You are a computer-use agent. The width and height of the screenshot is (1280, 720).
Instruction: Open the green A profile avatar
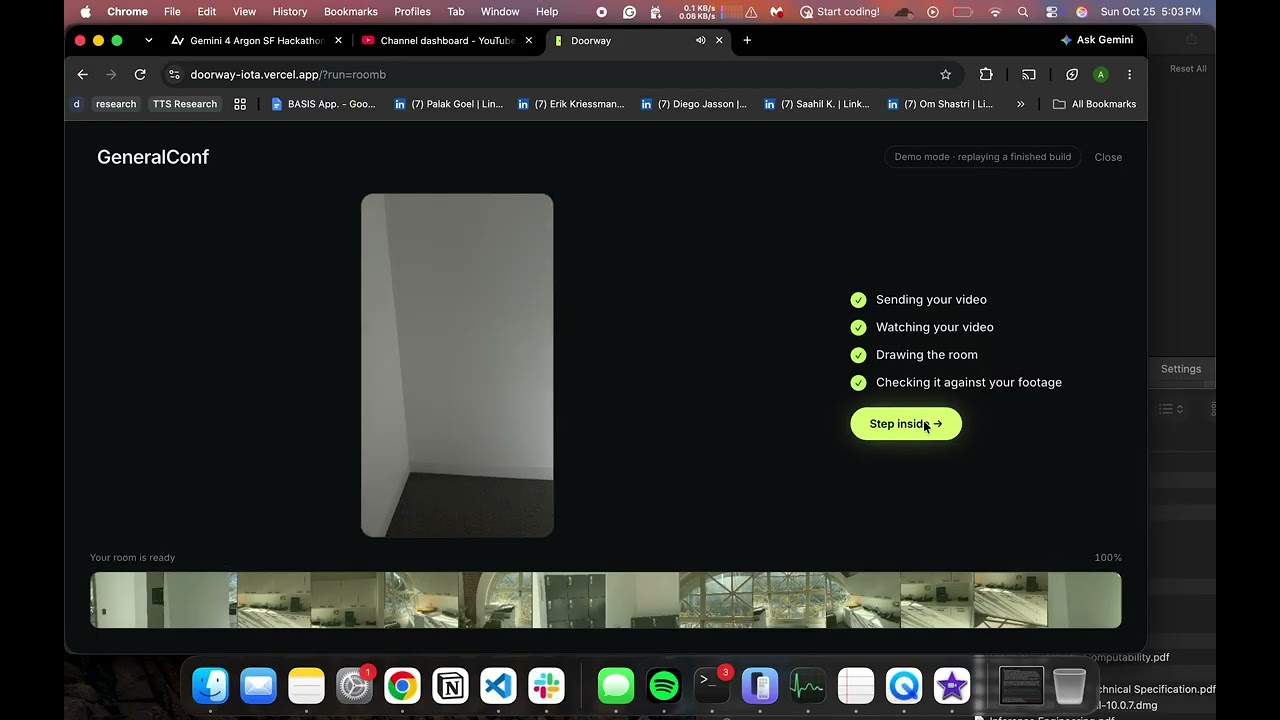point(1101,74)
